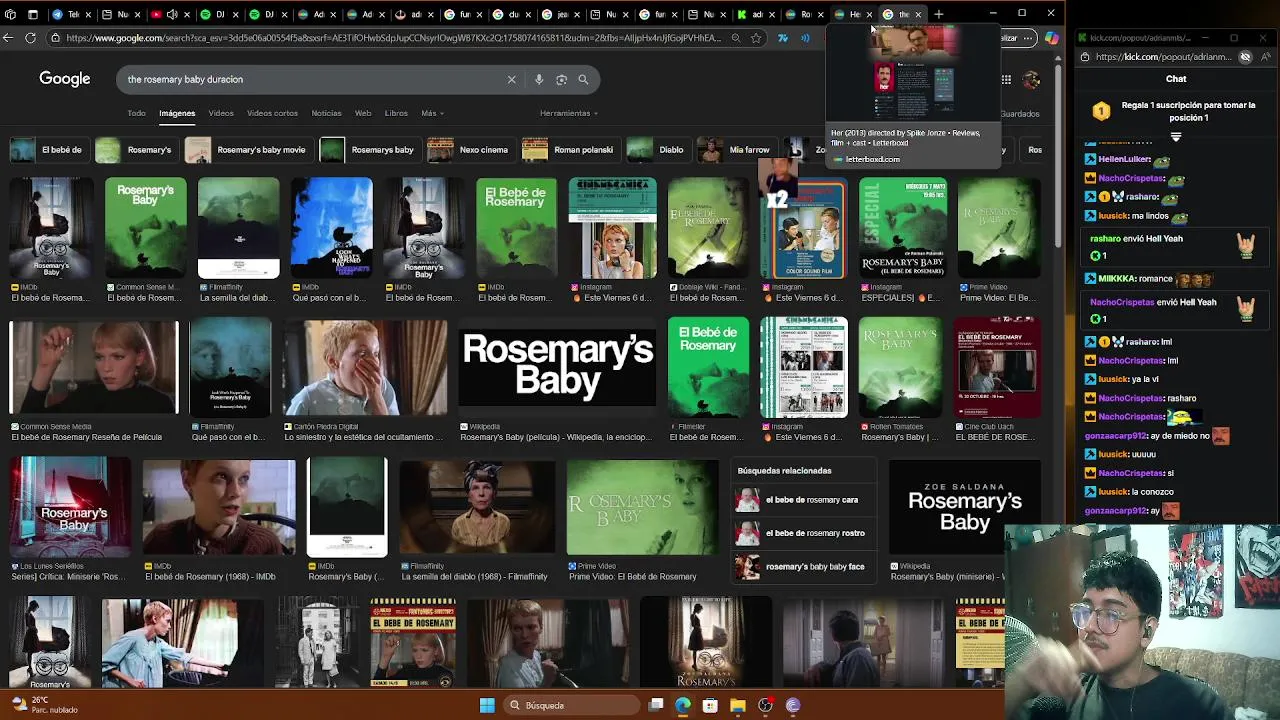
Task: Click the Google logo
Action: tap(65, 79)
